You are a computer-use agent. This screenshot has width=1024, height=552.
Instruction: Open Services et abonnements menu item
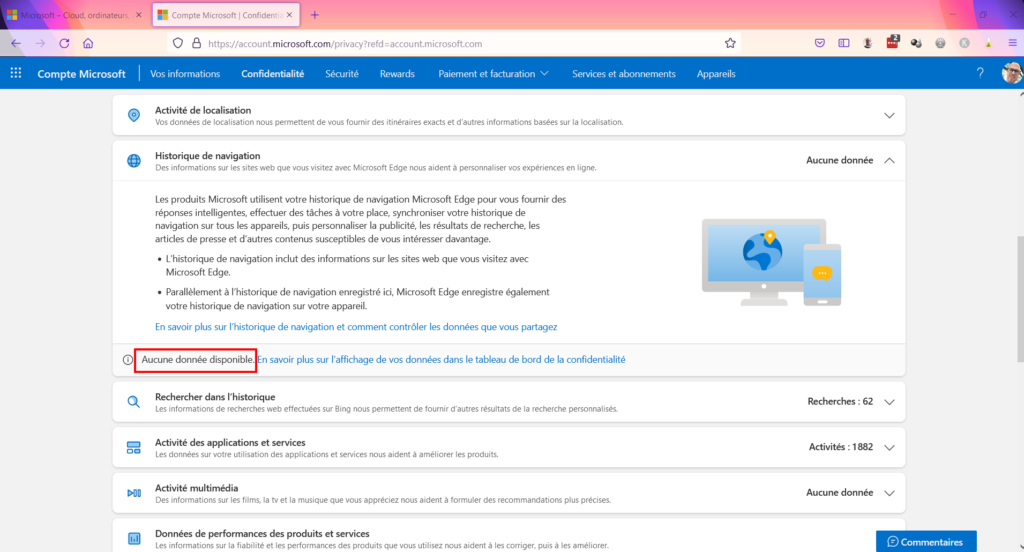pyautogui.click(x=624, y=74)
